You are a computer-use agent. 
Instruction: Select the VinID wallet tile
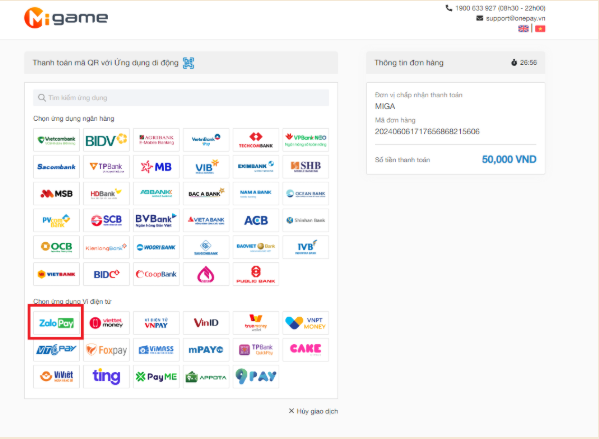point(206,323)
